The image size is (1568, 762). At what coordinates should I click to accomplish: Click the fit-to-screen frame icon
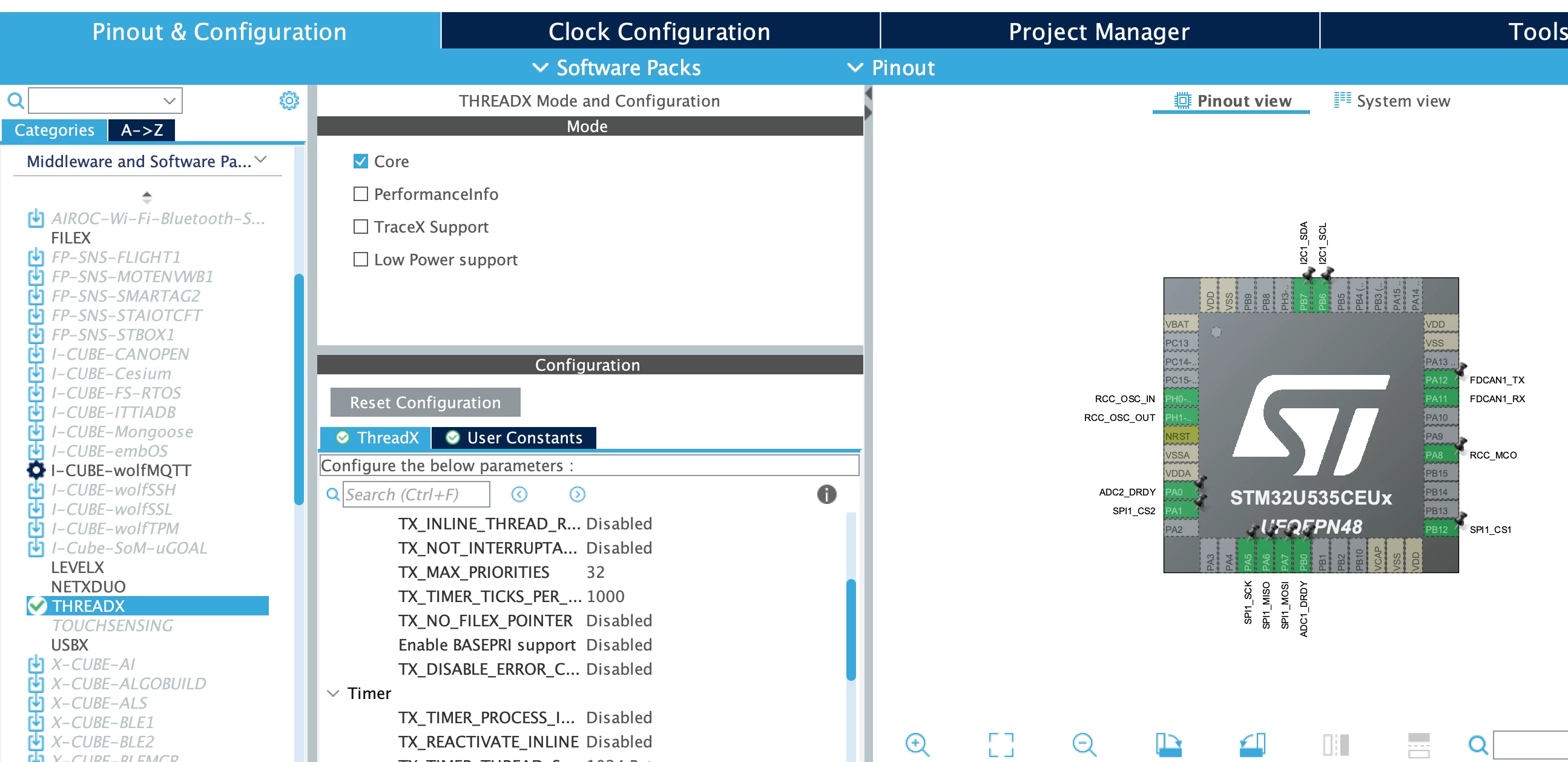pyautogui.click(x=1001, y=744)
